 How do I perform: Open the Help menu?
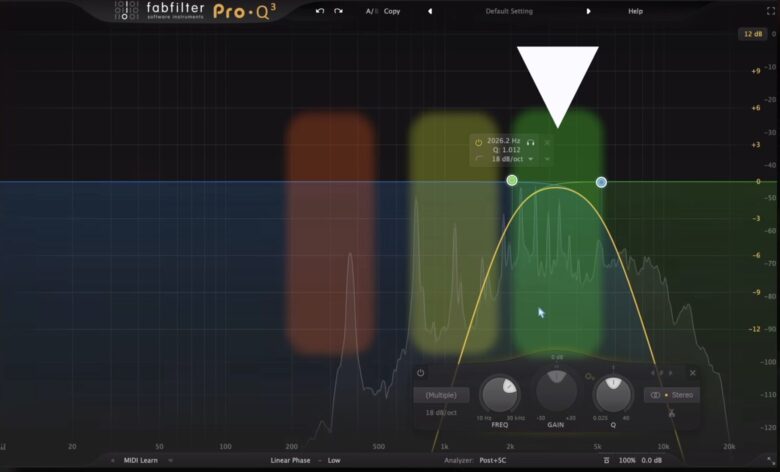coord(635,11)
